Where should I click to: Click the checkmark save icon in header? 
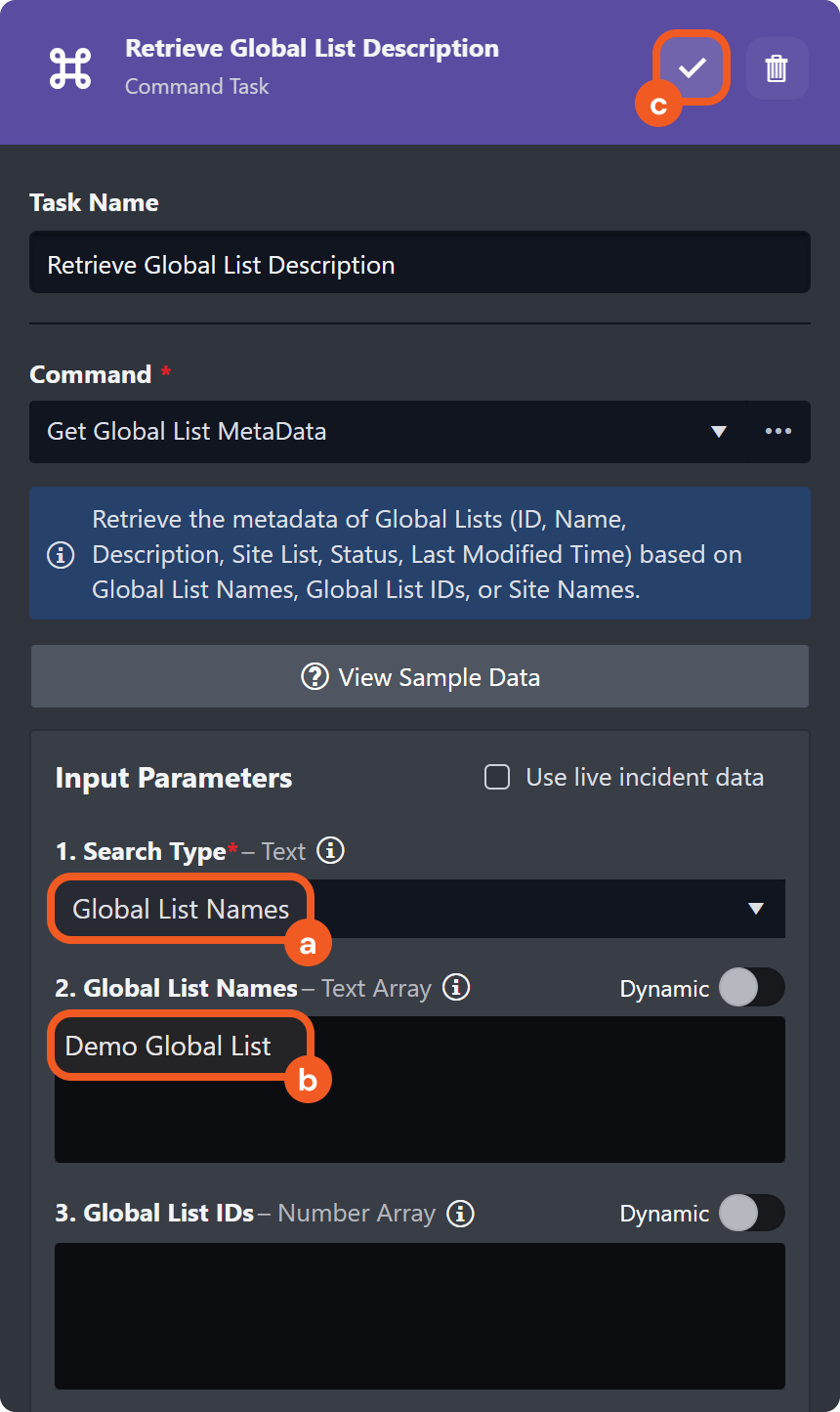point(693,67)
